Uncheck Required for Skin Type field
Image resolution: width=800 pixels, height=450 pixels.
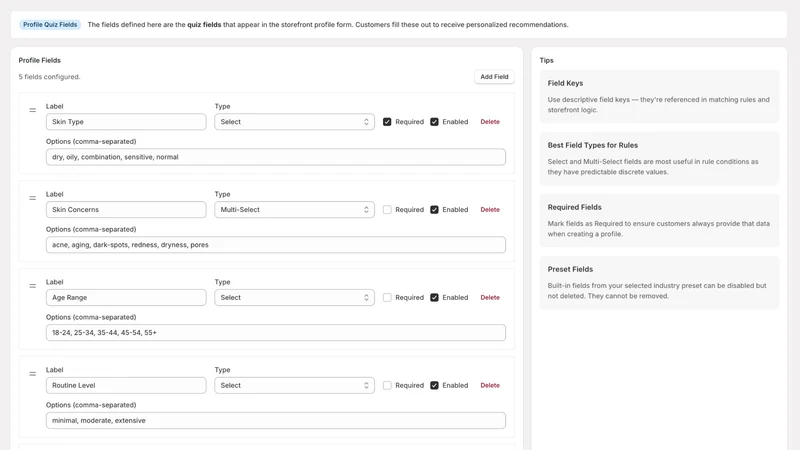point(387,122)
